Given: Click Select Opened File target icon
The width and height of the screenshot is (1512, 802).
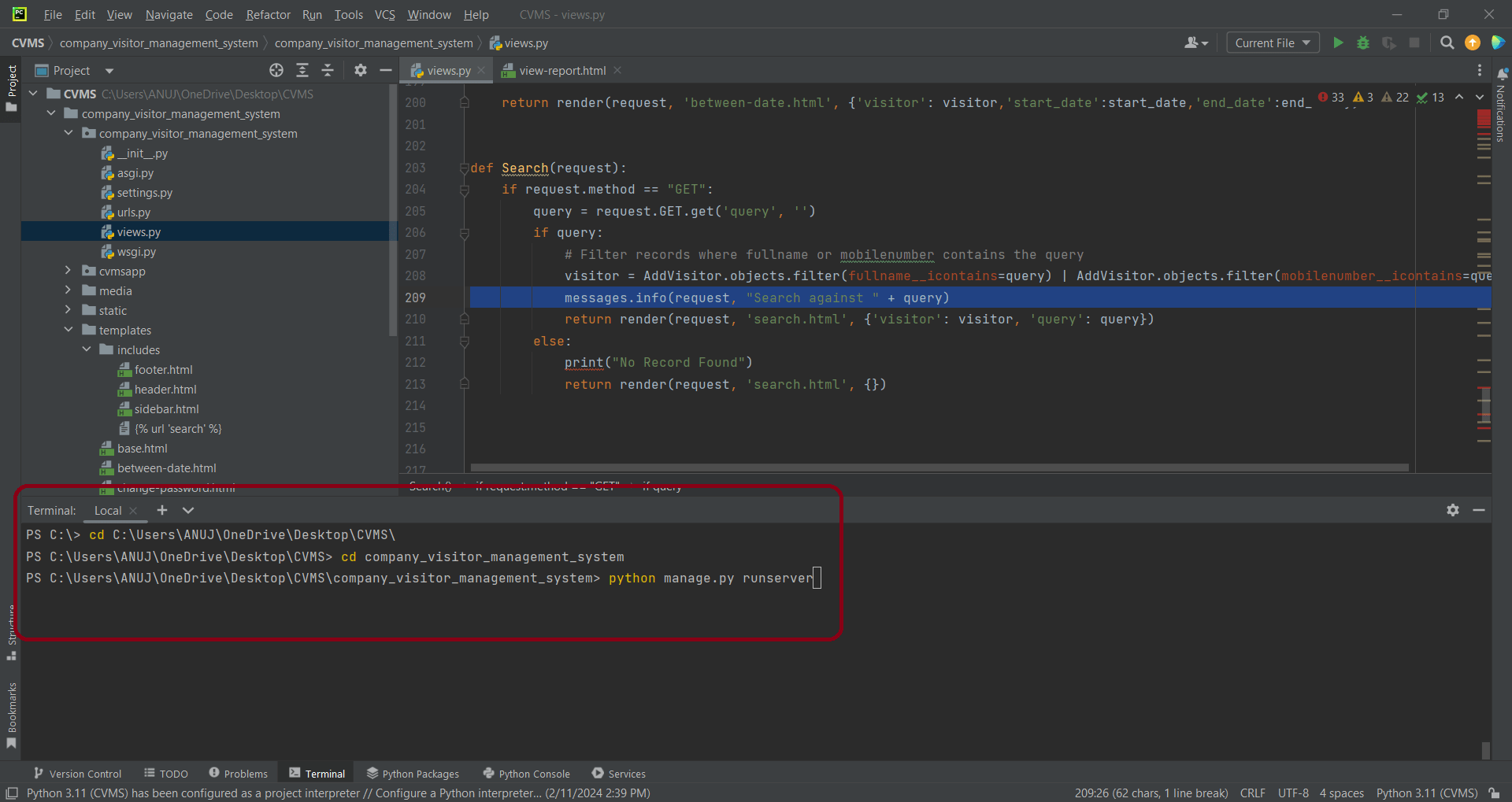Looking at the screenshot, I should 276,71.
